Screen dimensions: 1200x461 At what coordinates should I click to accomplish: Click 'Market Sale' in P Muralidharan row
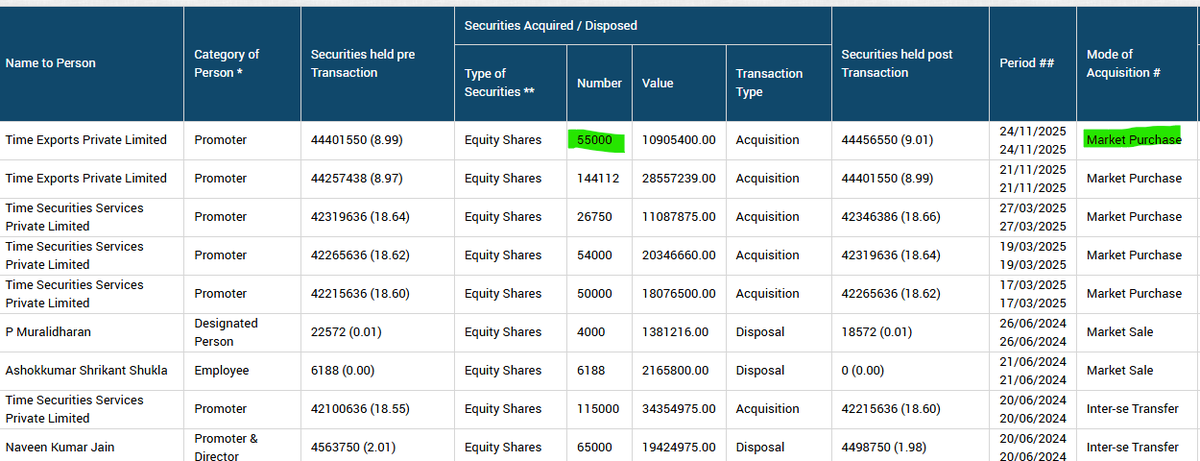tap(1120, 331)
